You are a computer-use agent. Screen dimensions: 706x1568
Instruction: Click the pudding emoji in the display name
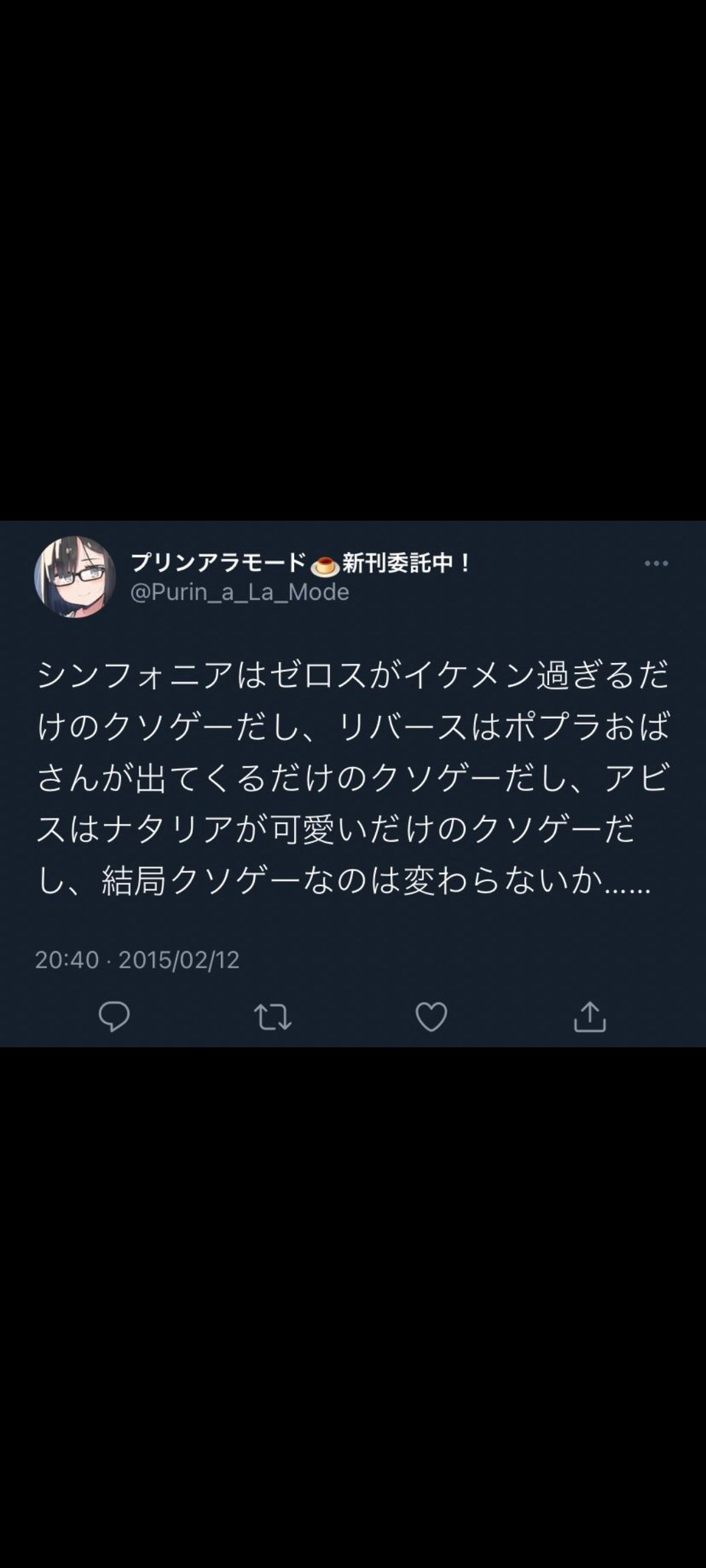click(325, 566)
